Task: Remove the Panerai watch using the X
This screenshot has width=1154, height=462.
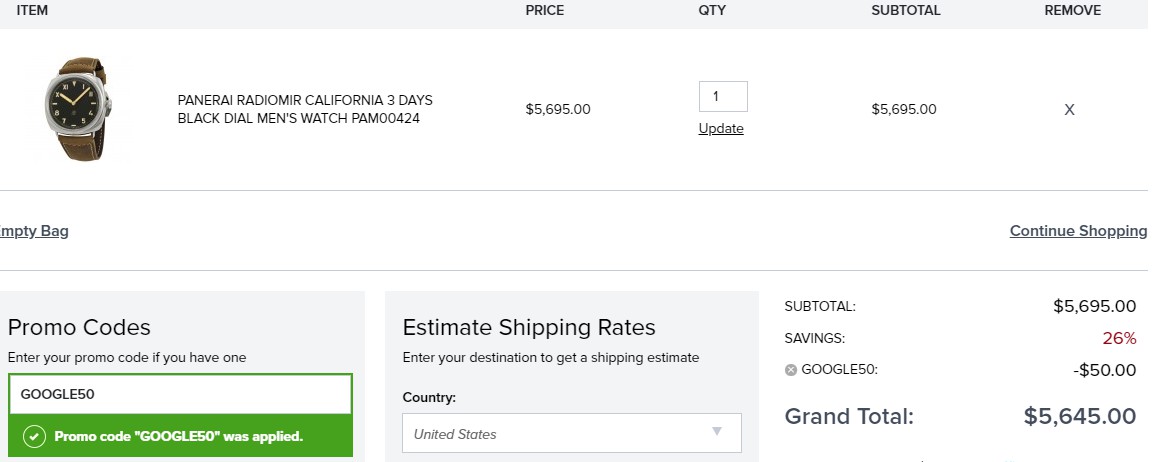Action: point(1069,110)
